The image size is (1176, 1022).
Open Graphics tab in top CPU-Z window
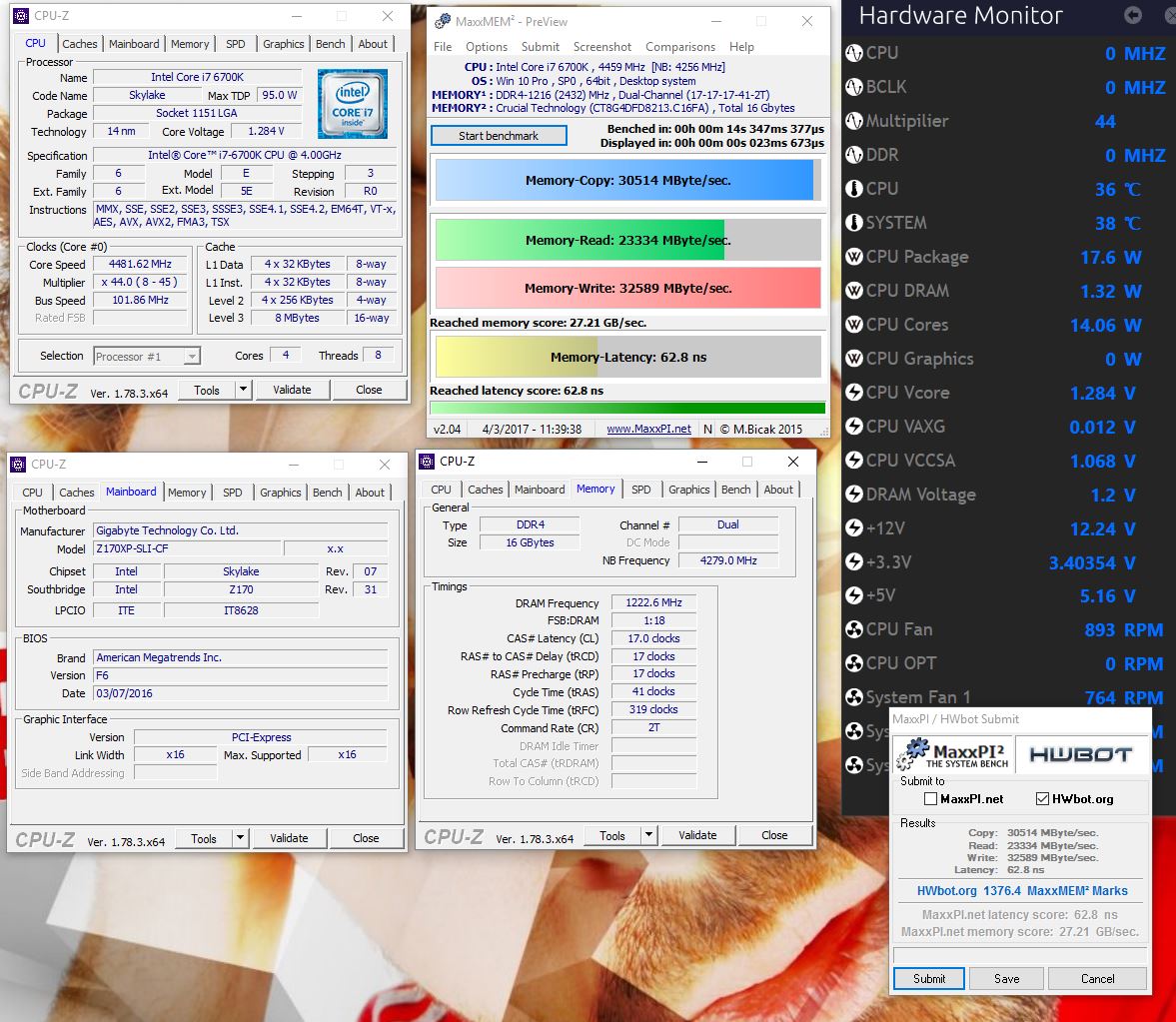point(284,44)
